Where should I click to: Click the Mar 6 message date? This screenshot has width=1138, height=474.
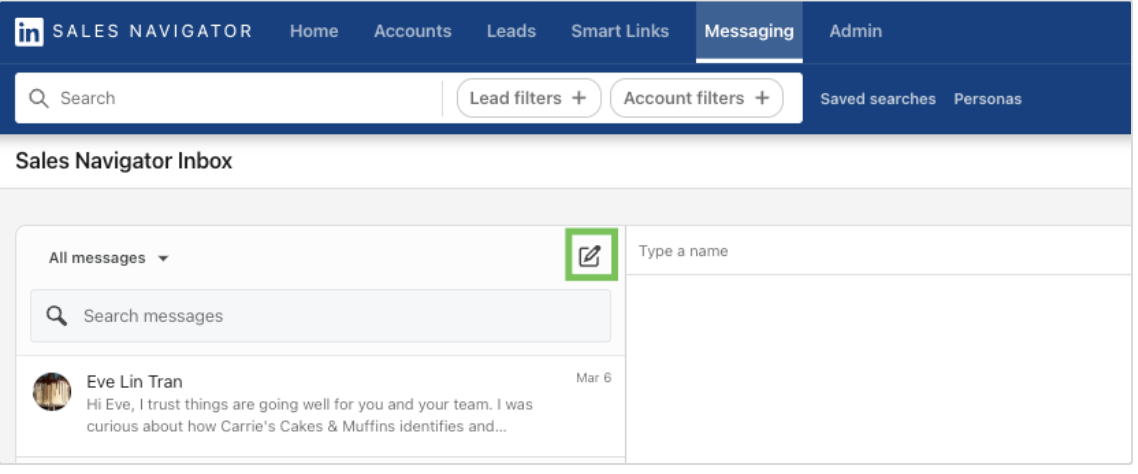click(594, 377)
